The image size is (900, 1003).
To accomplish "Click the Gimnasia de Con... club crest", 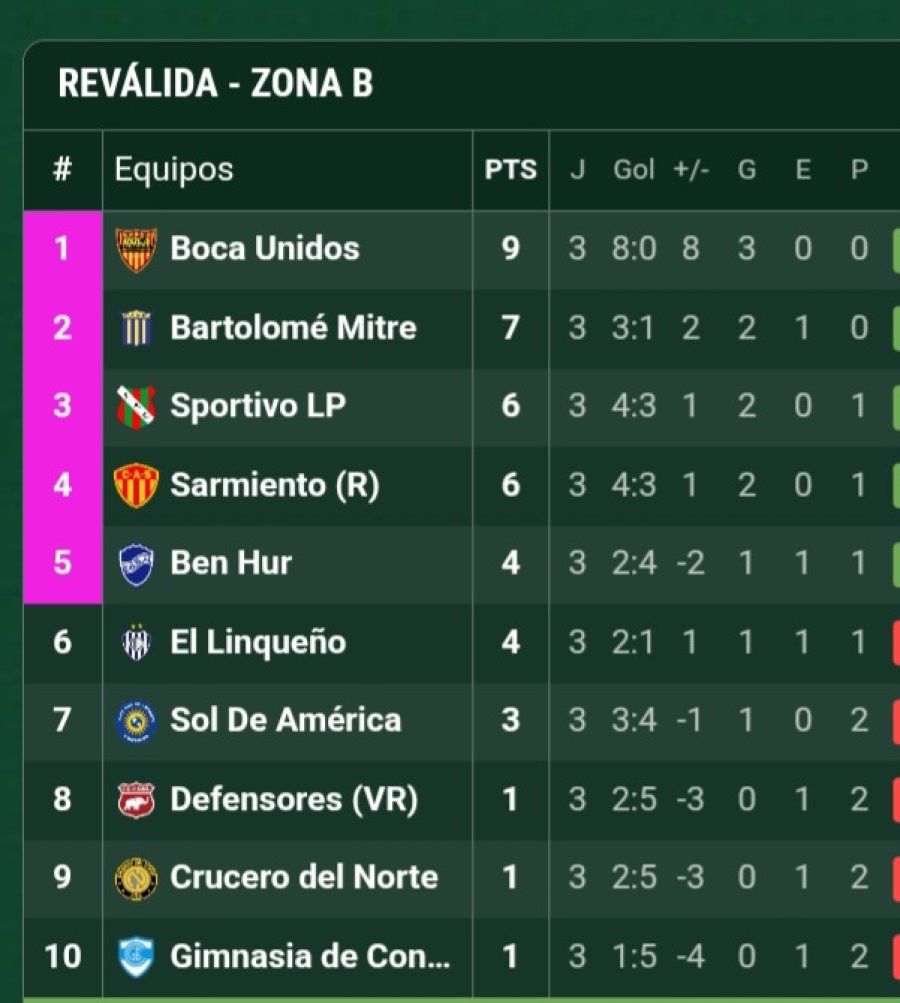I will point(136,957).
